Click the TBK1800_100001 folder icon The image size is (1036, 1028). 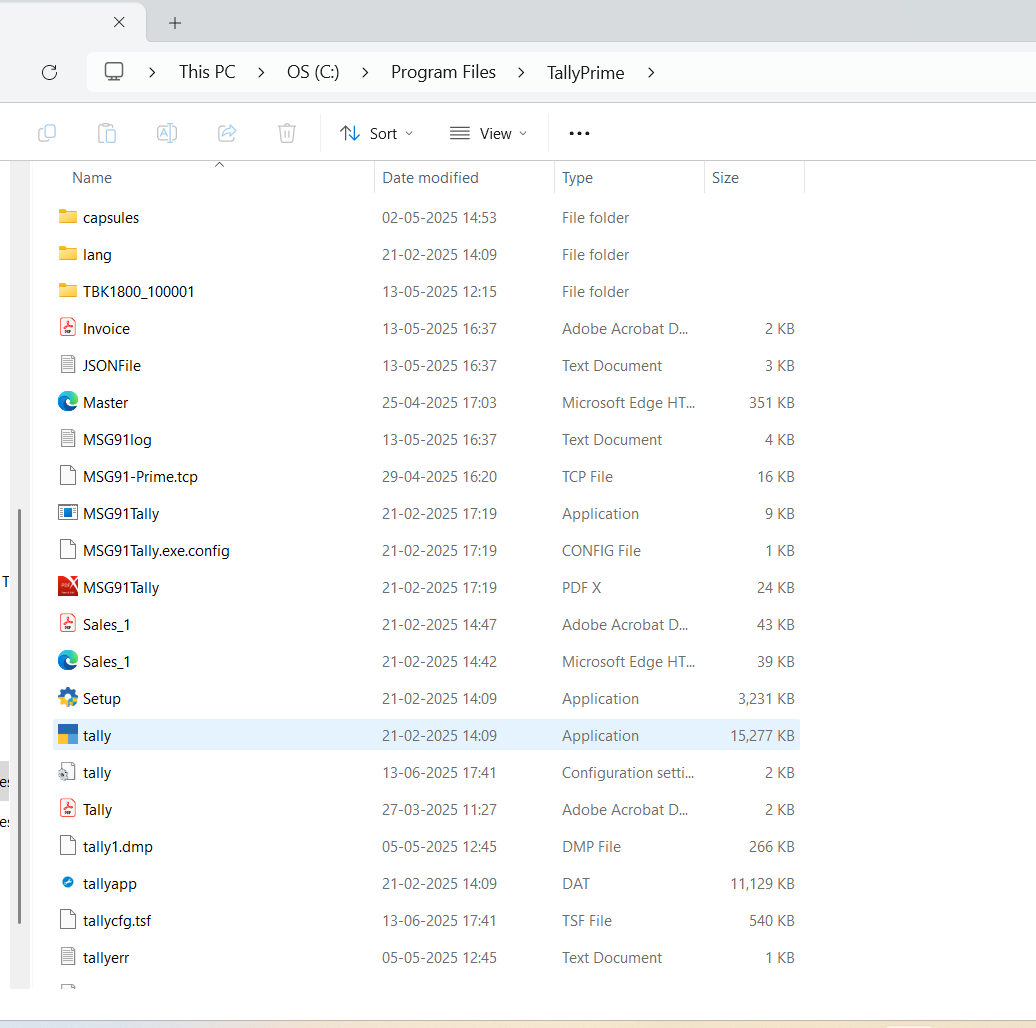click(67, 291)
